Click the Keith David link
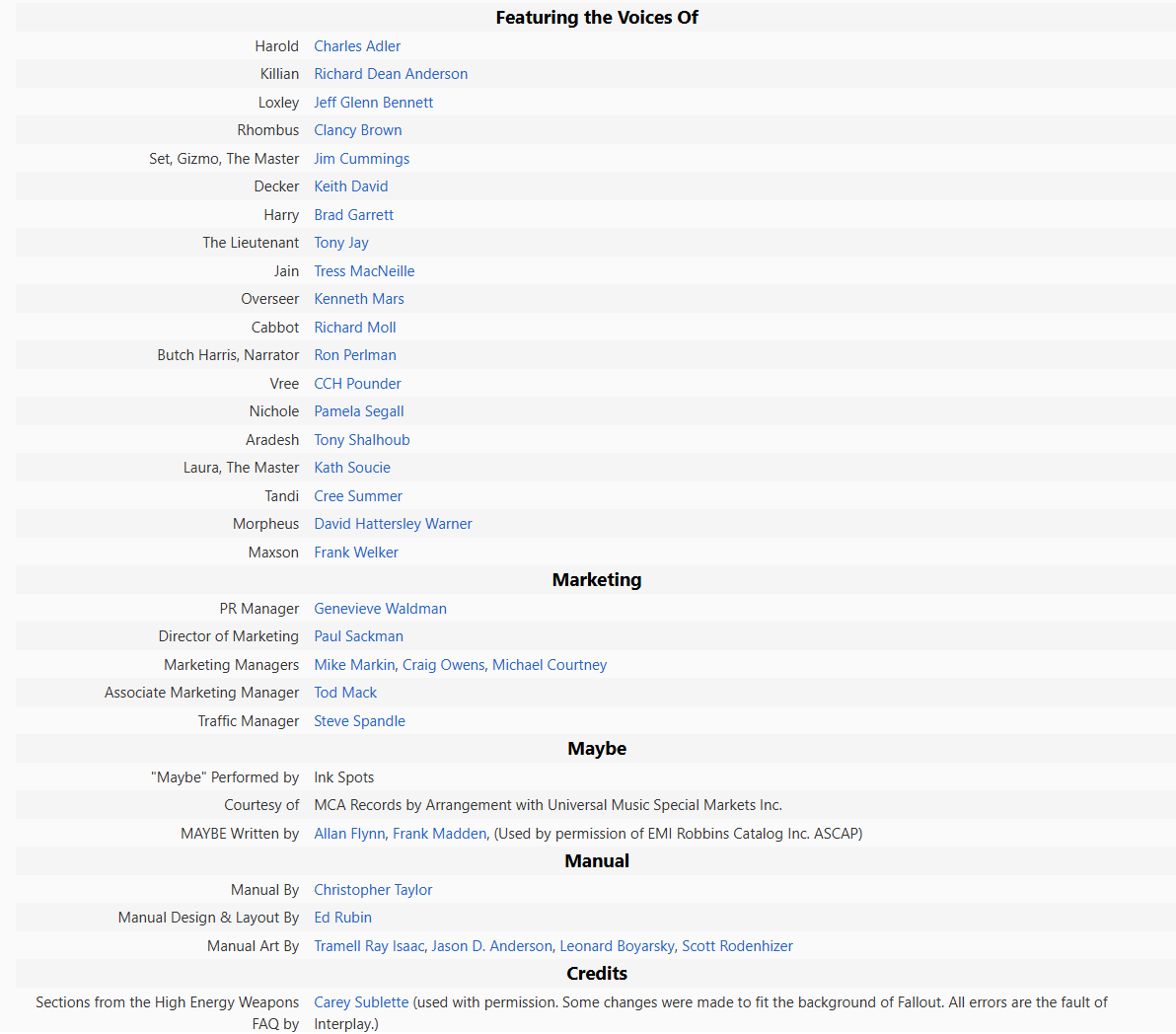Image resolution: width=1176 pixels, height=1034 pixels. coord(351,186)
